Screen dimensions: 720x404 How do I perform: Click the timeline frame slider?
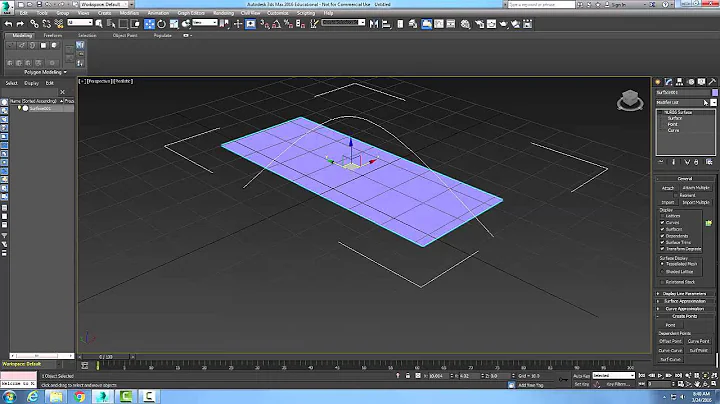click(x=106, y=357)
